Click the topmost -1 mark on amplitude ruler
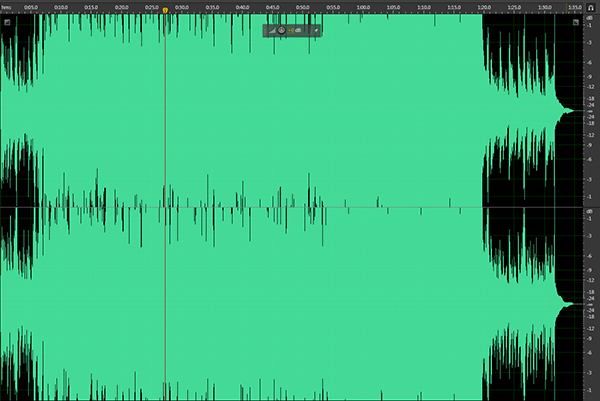600x401 pixels. click(x=591, y=28)
